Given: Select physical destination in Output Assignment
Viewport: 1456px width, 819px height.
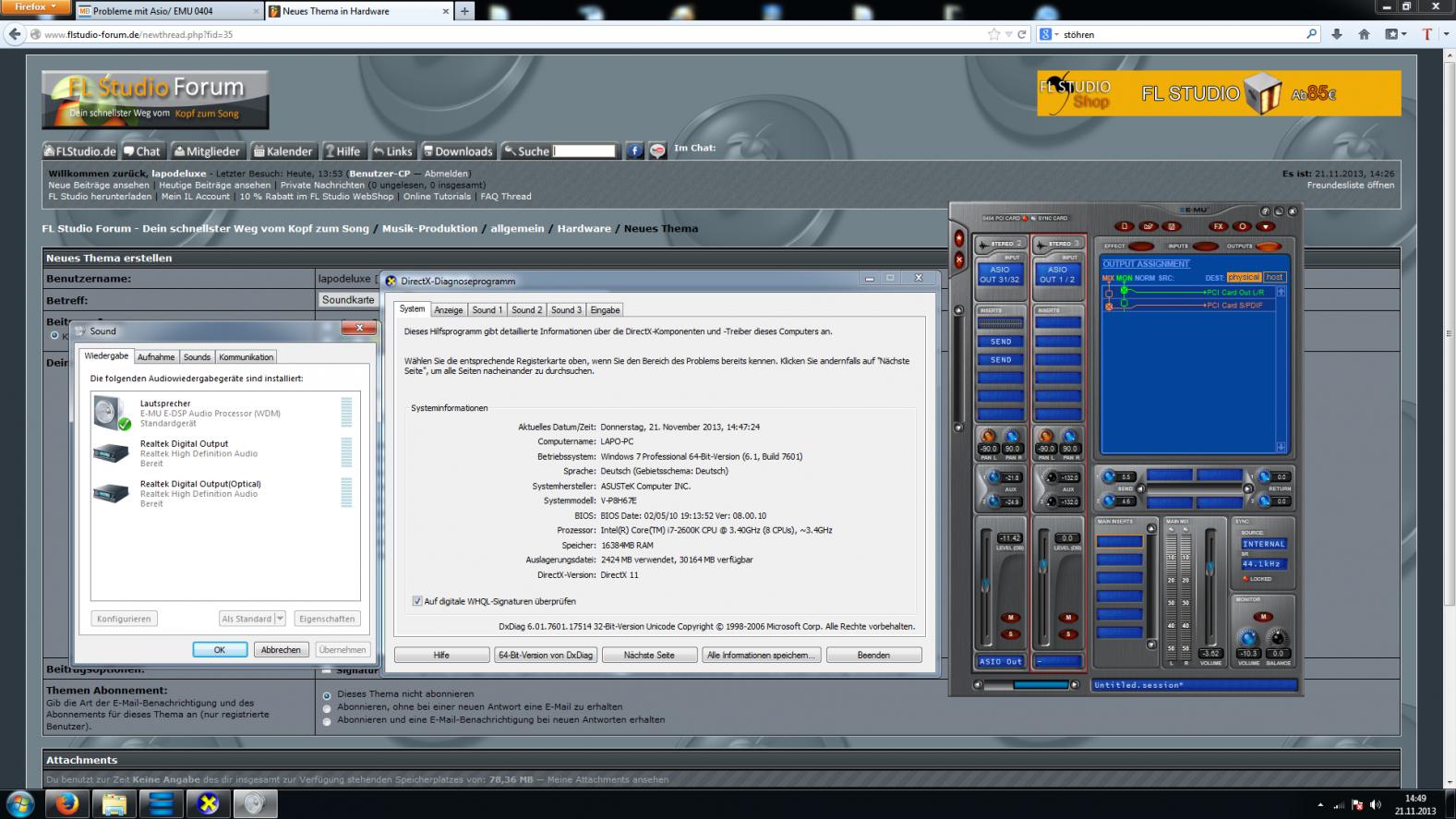Looking at the screenshot, I should click(1244, 277).
